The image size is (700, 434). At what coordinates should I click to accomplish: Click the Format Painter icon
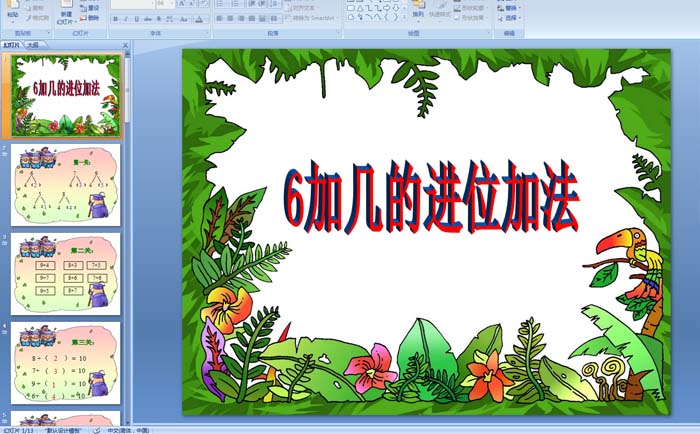(38, 18)
